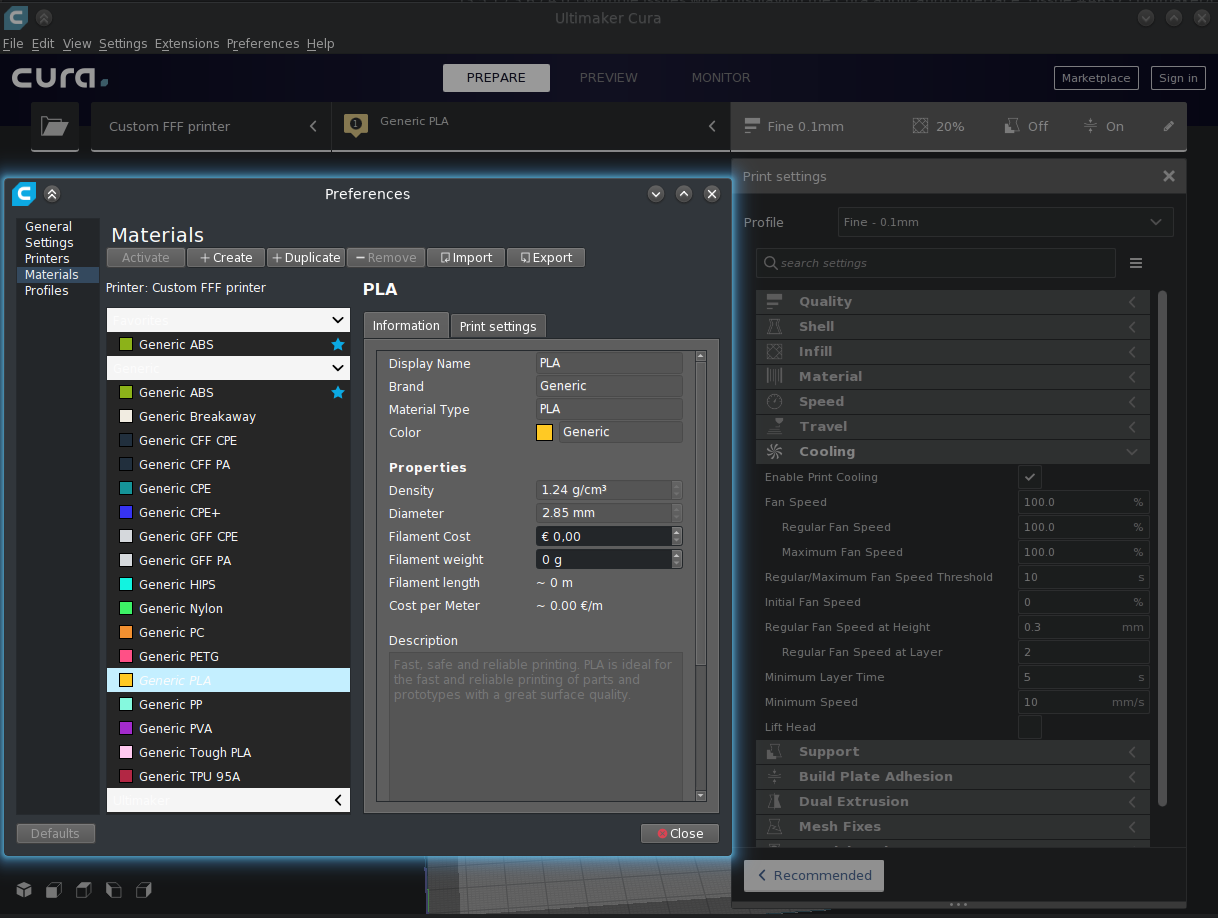
Task: Click the Support category icon
Action: point(774,751)
